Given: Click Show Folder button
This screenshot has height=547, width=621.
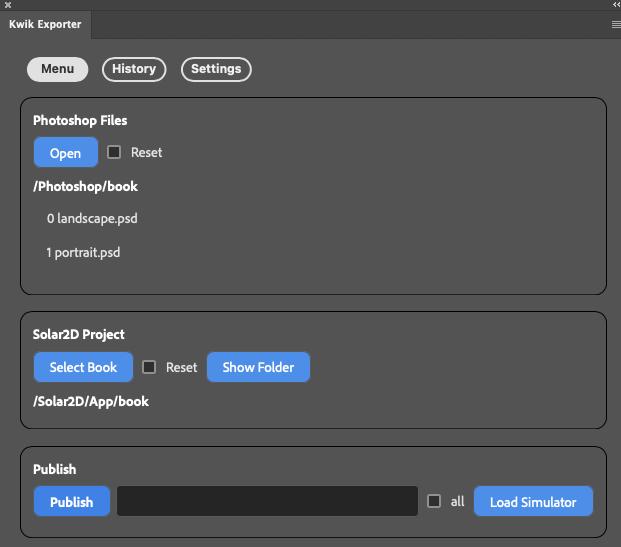Looking at the screenshot, I should (258, 367).
